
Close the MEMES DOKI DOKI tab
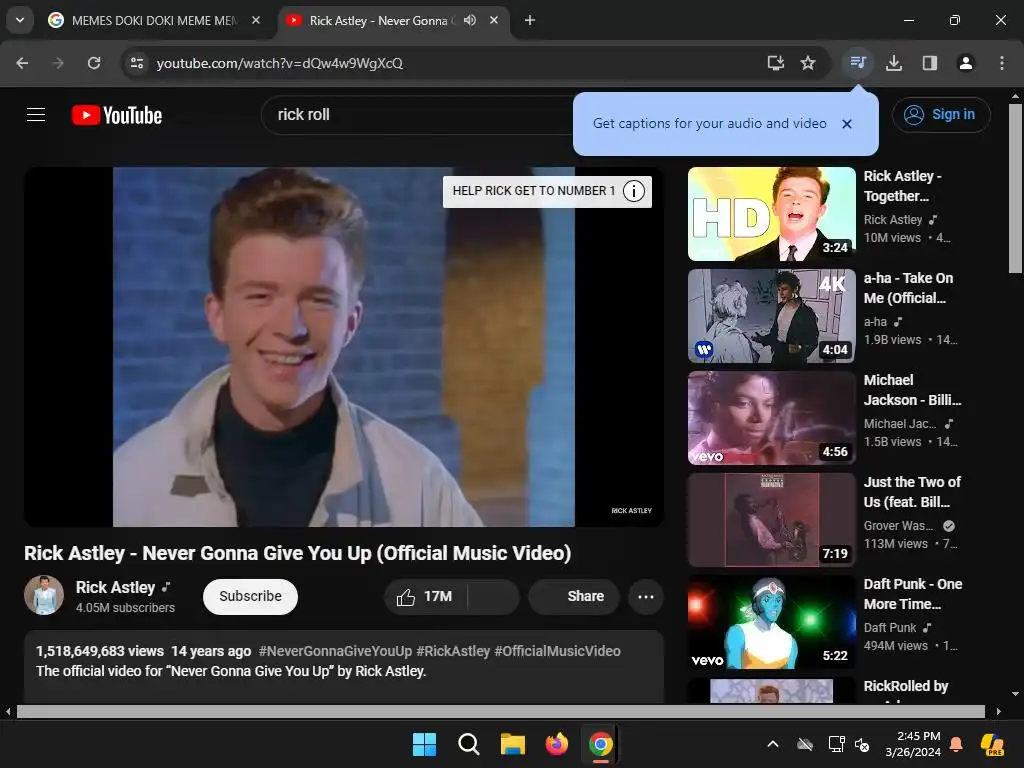[x=256, y=20]
